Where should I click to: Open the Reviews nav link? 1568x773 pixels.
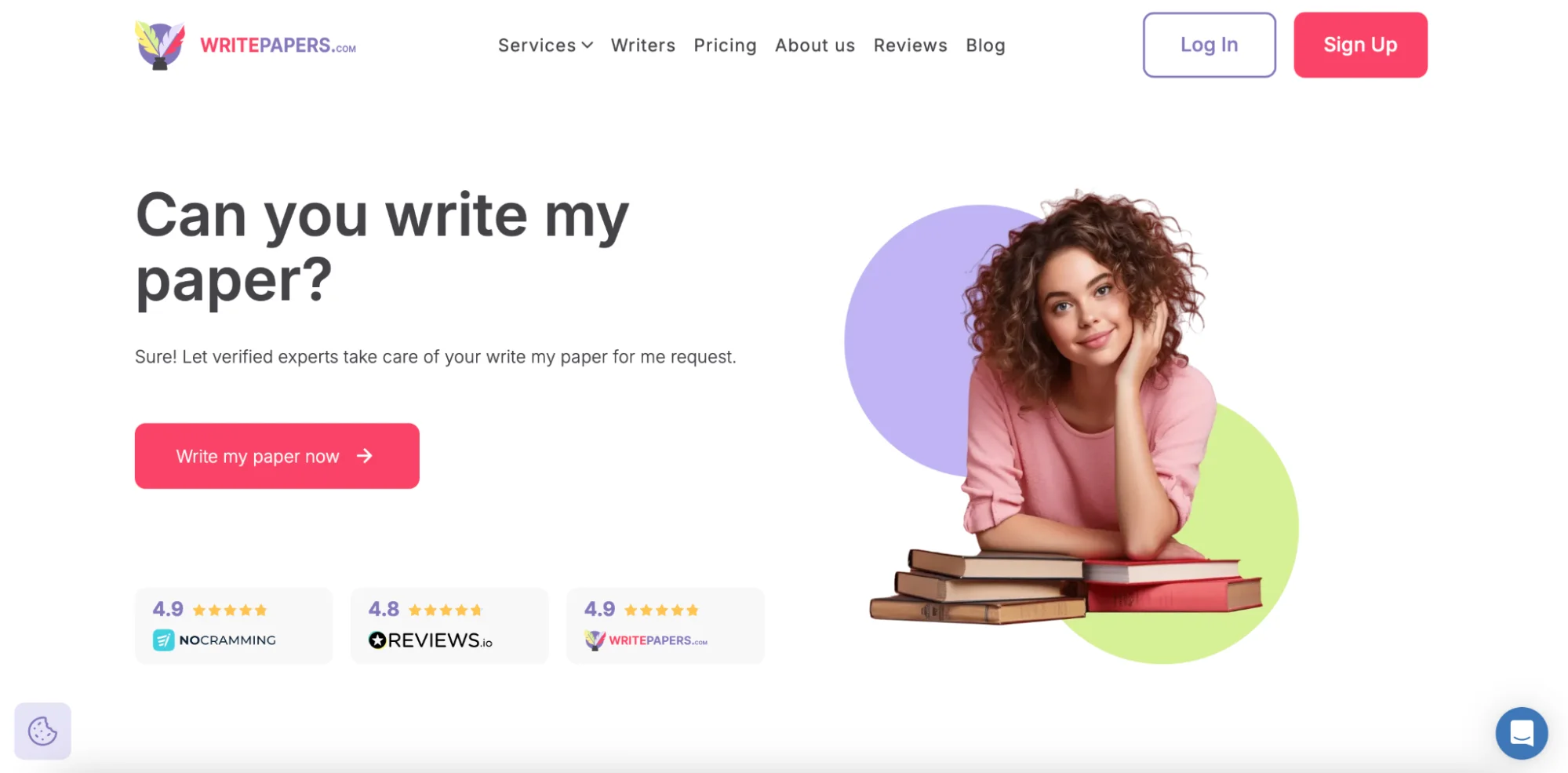coord(911,46)
